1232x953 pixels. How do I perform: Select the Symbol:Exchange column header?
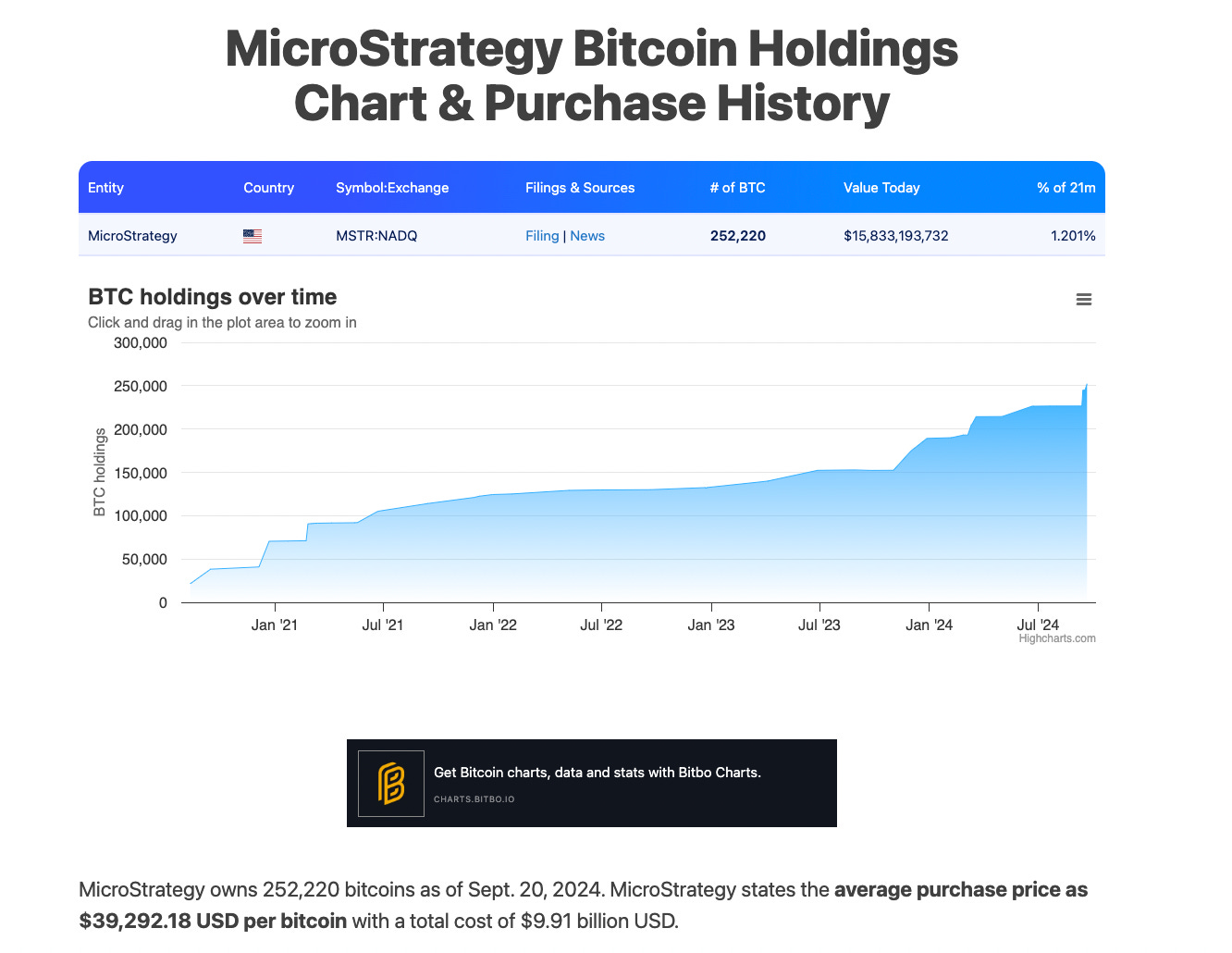[x=392, y=187]
